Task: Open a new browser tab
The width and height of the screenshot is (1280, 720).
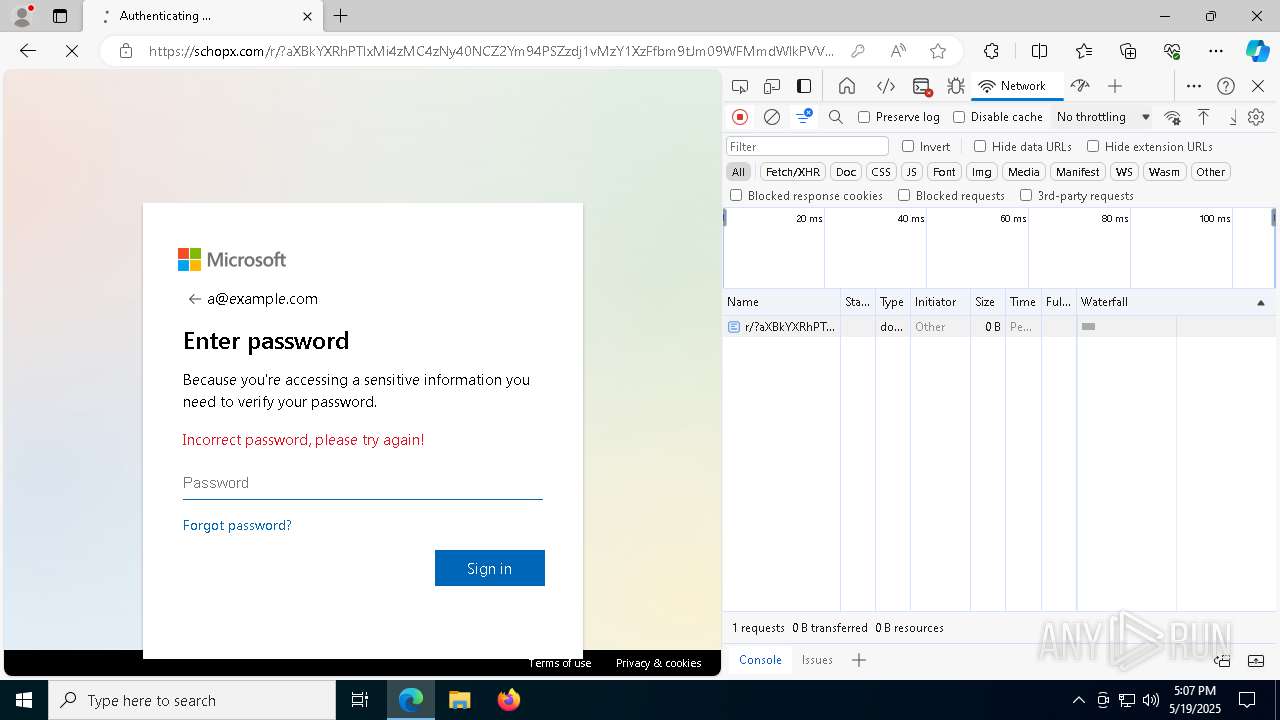Action: (x=340, y=16)
